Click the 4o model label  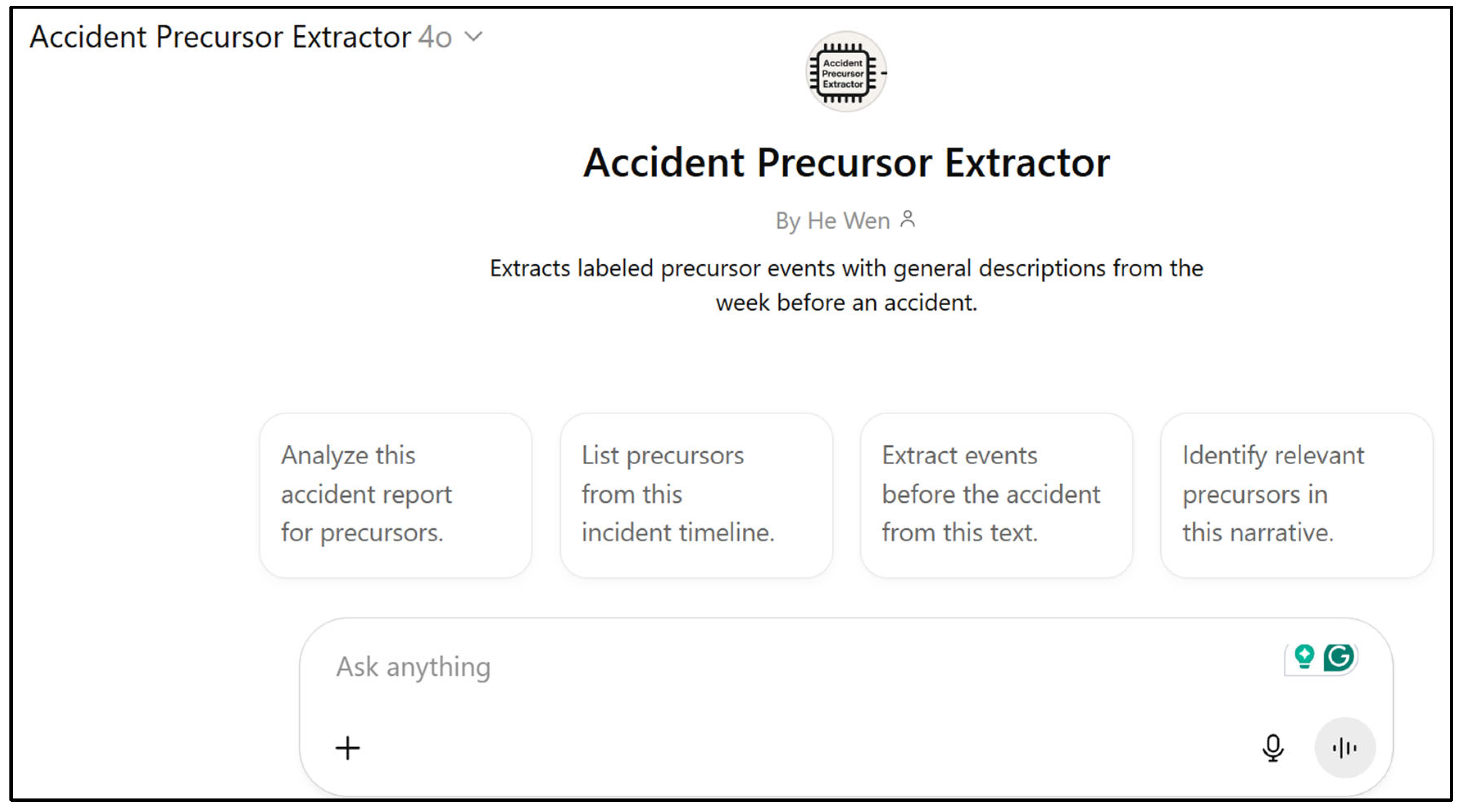(435, 37)
